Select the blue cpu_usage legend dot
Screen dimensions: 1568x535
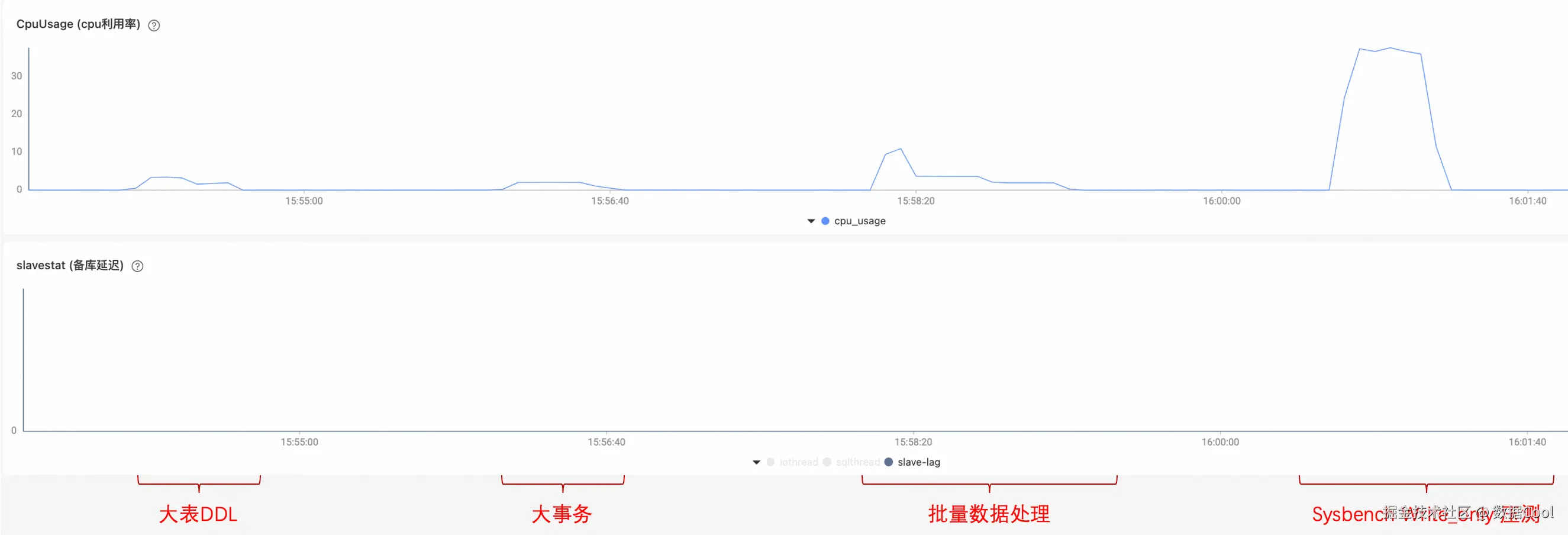(x=825, y=221)
